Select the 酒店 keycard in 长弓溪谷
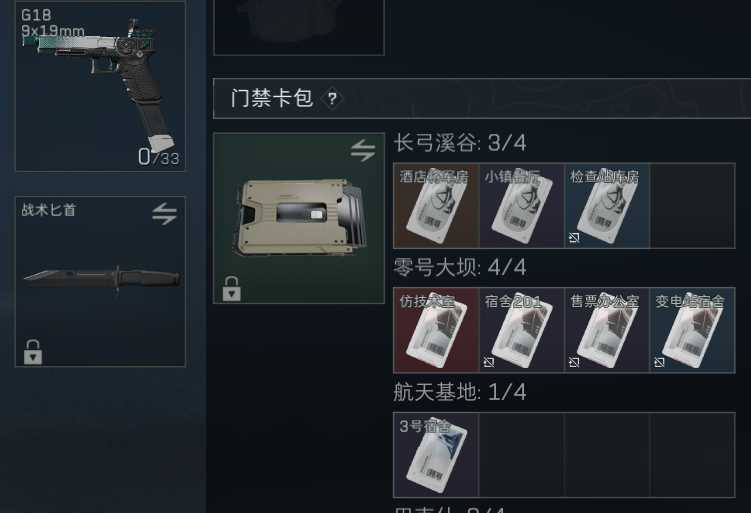751x513 pixels. pos(436,205)
